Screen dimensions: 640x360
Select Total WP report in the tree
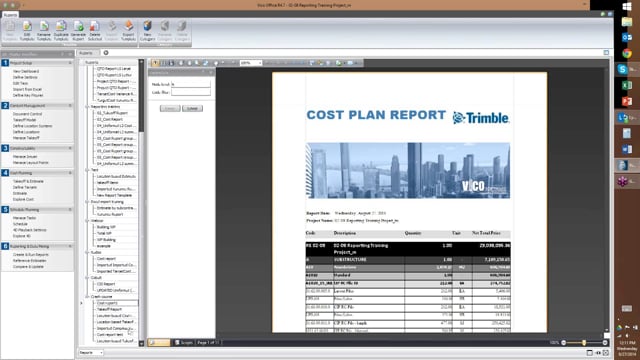click(x=104, y=233)
